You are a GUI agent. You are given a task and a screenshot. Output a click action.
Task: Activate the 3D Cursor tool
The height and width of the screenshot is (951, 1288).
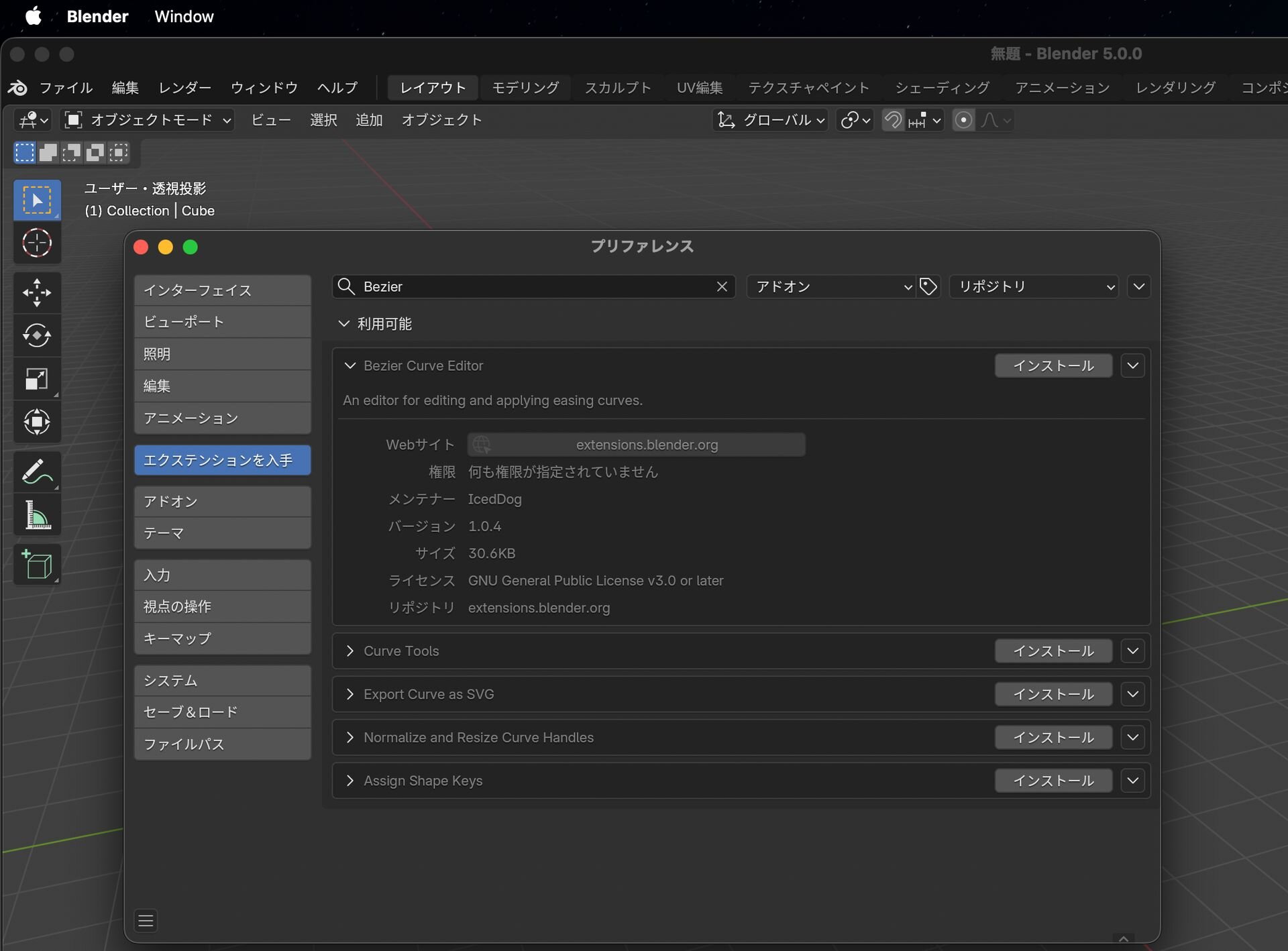click(37, 243)
